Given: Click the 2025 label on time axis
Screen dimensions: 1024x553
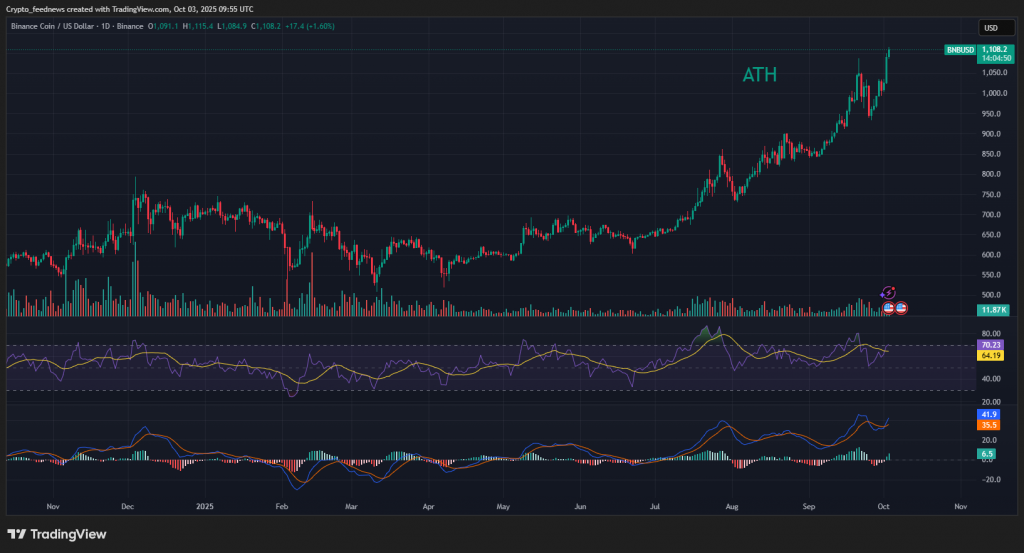Looking at the screenshot, I should 204,506.
